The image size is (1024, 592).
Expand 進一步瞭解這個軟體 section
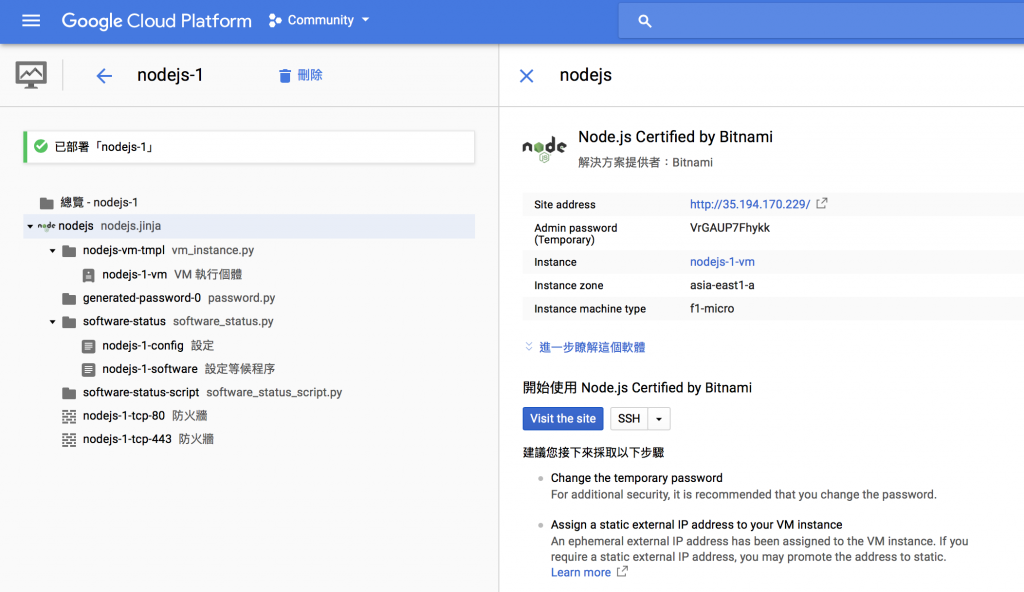[x=584, y=347]
